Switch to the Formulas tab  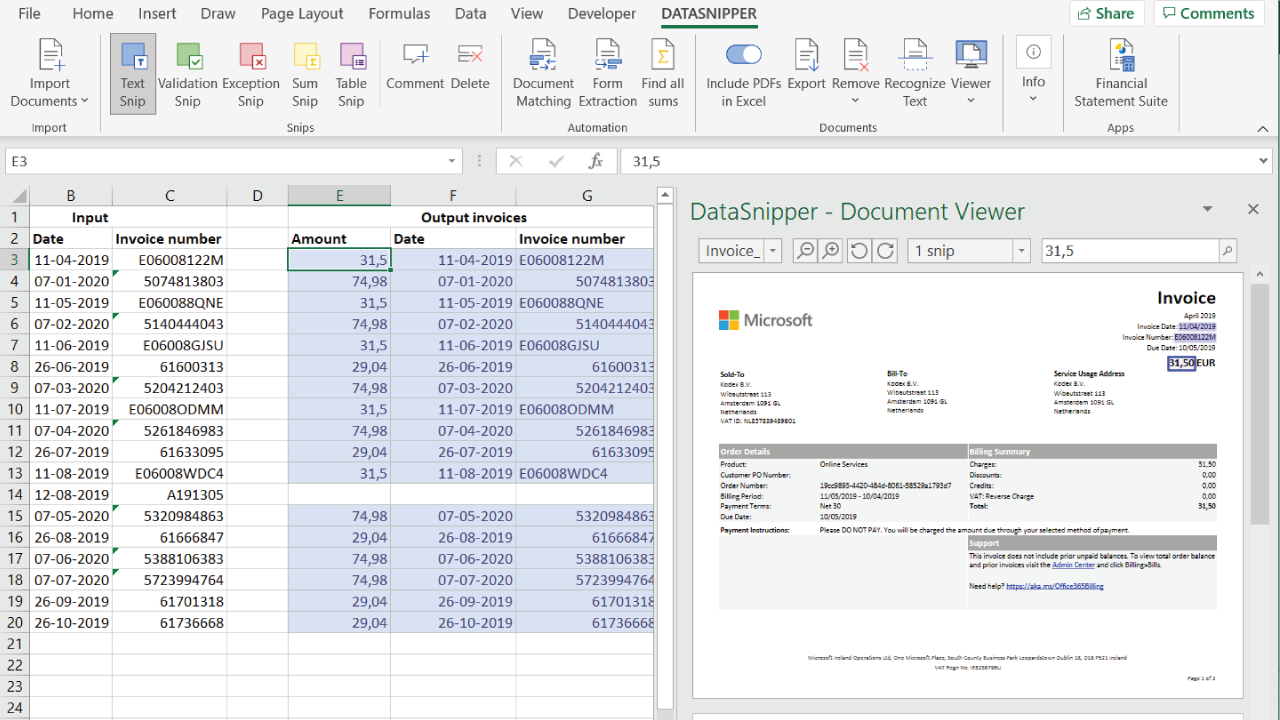(x=399, y=14)
